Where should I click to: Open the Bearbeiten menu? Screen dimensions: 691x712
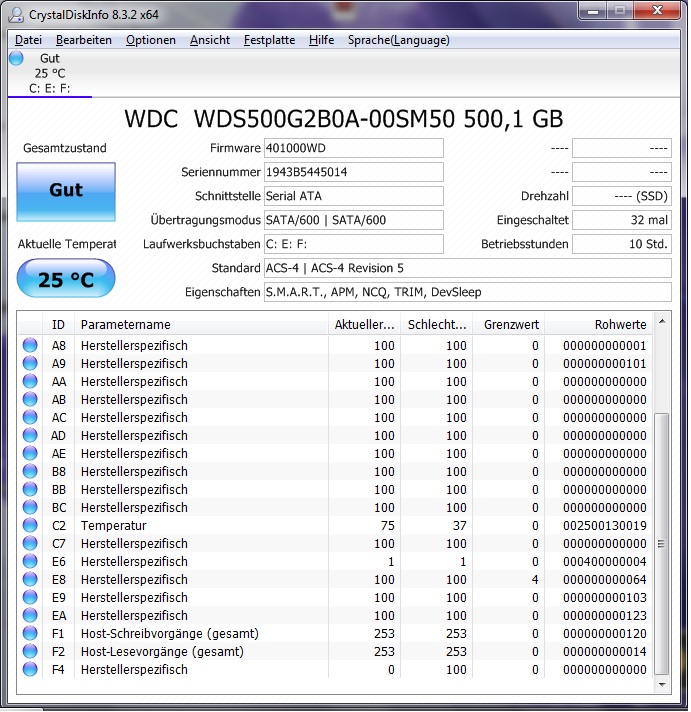[84, 40]
